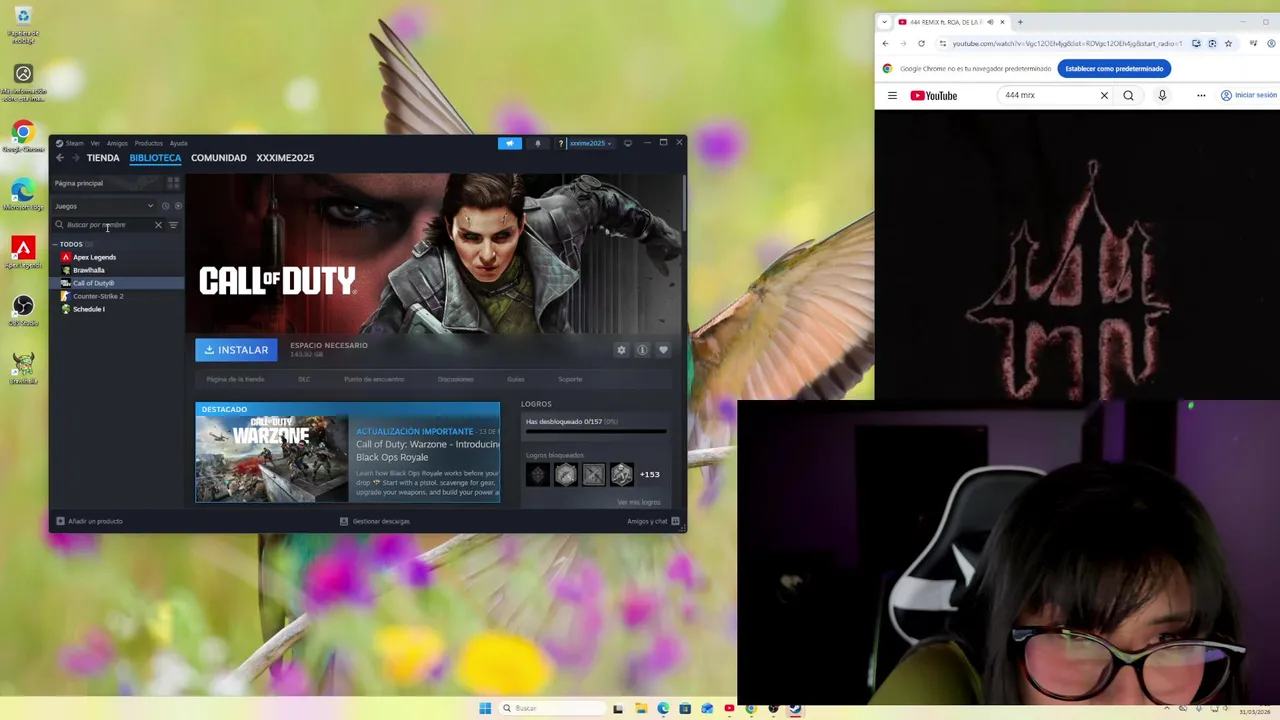
Task: Focus the Buscar por nombre field
Action: pos(107,225)
